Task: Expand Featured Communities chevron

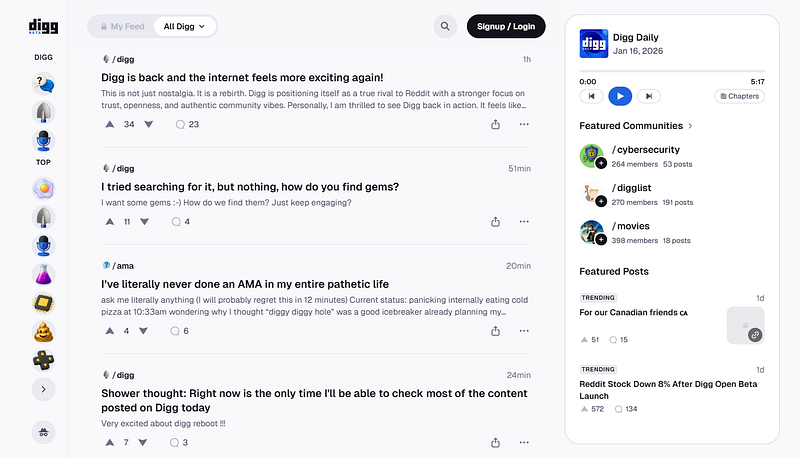Action: click(x=690, y=126)
